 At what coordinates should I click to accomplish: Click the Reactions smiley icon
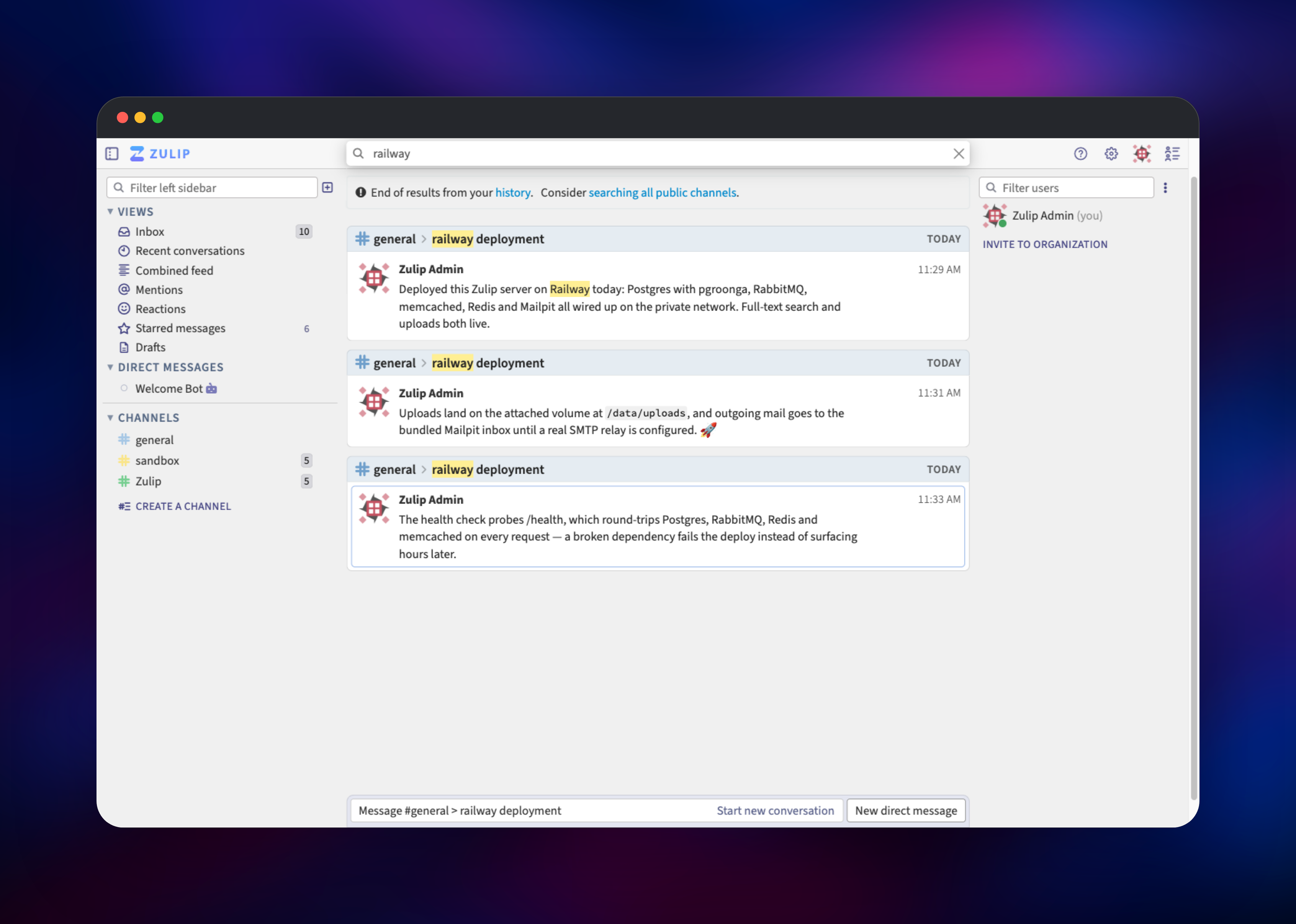click(x=124, y=308)
